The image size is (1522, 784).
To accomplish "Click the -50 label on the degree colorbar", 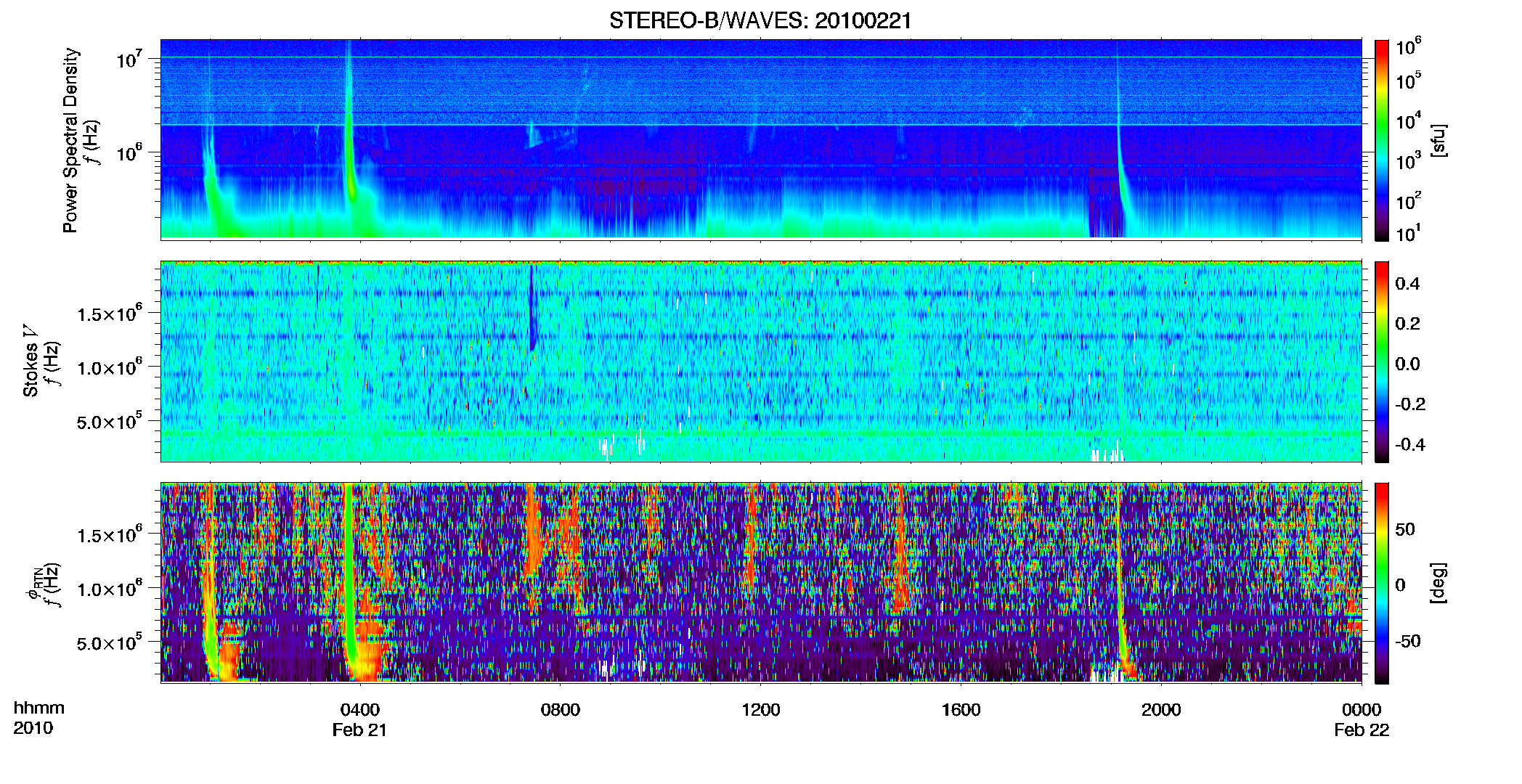I will pos(1408,641).
